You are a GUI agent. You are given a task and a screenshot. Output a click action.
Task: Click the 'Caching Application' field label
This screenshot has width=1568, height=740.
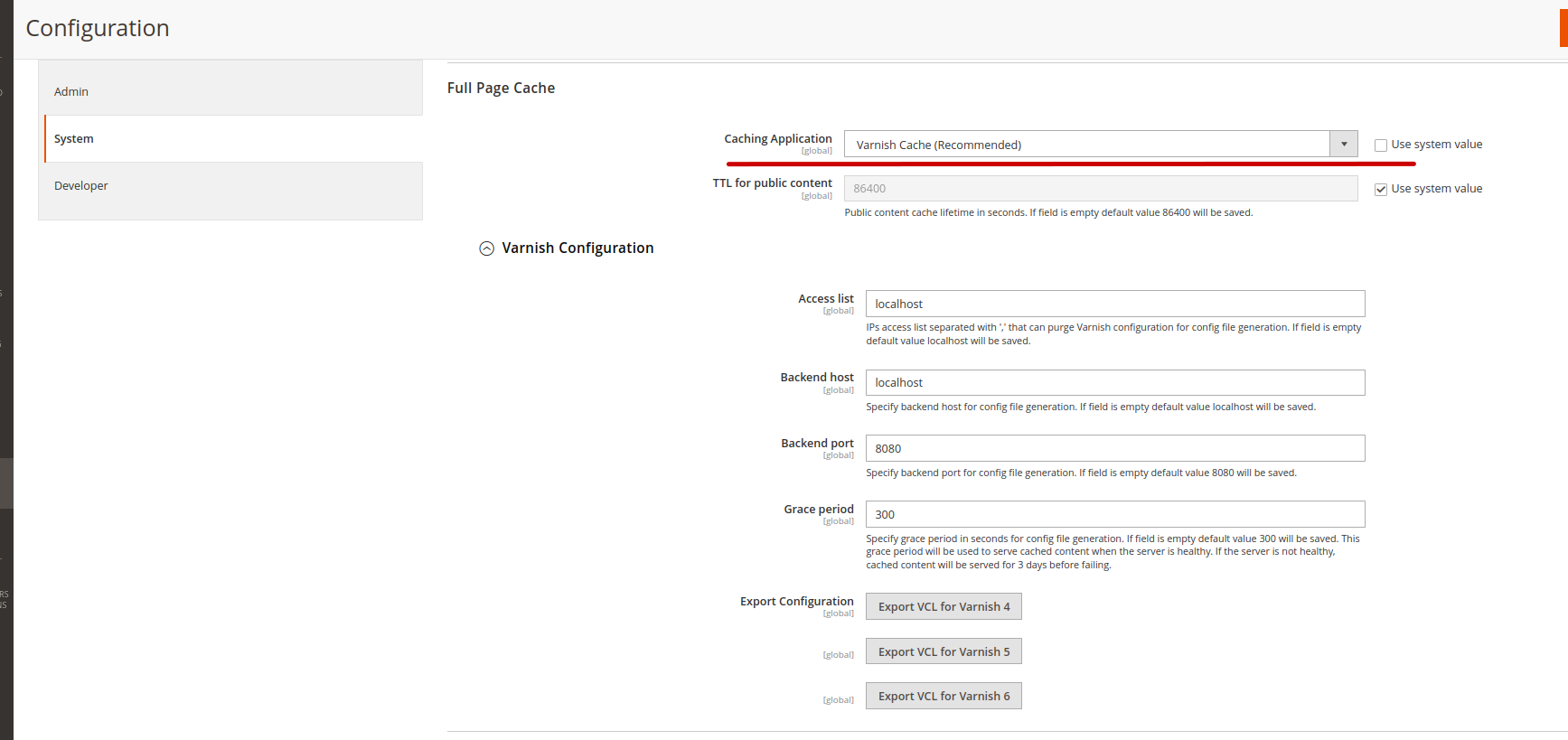(x=777, y=139)
